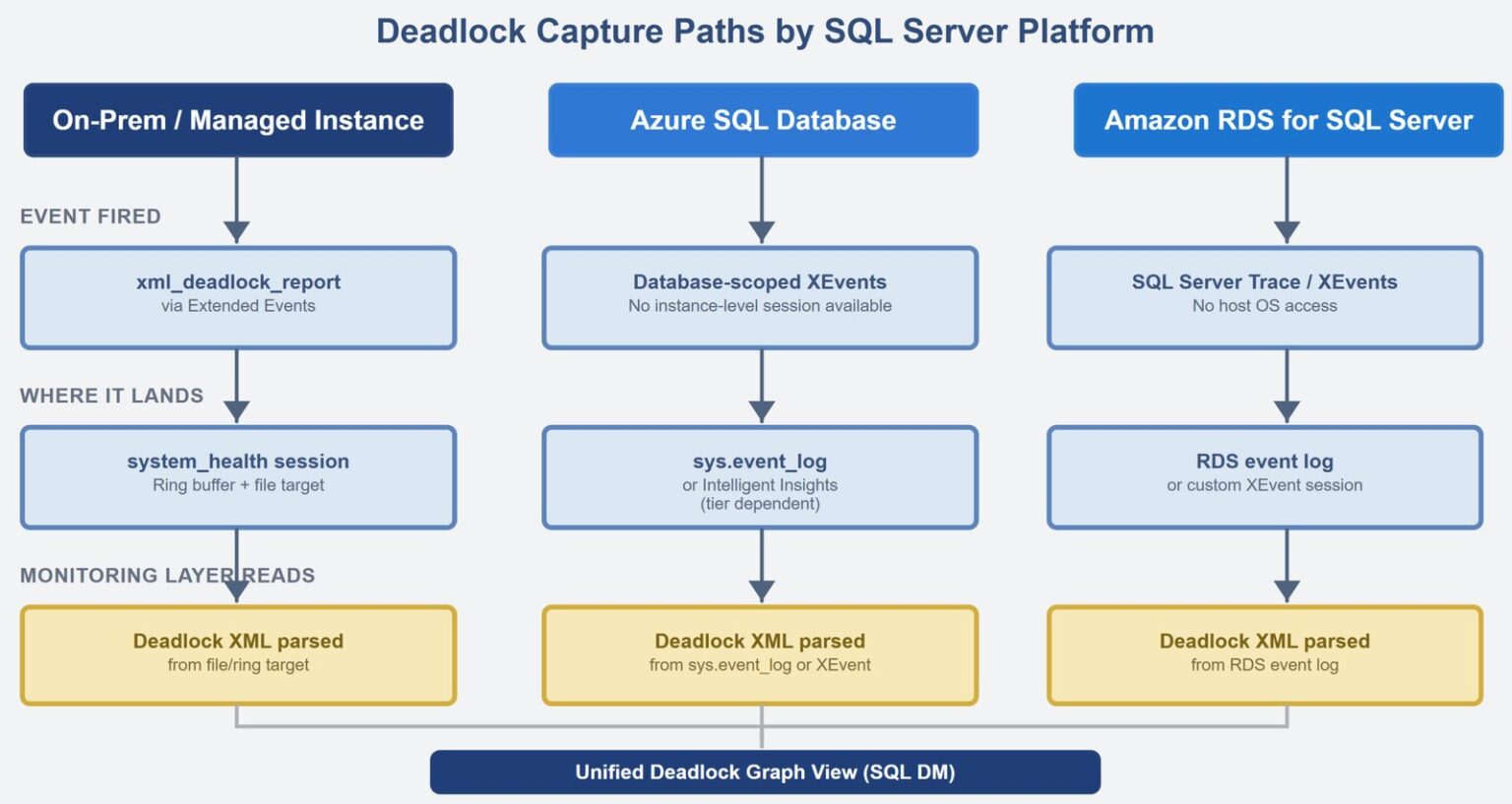1512x804 pixels.
Task: Select the MONITORING LAYER READS label
Action: (167, 576)
